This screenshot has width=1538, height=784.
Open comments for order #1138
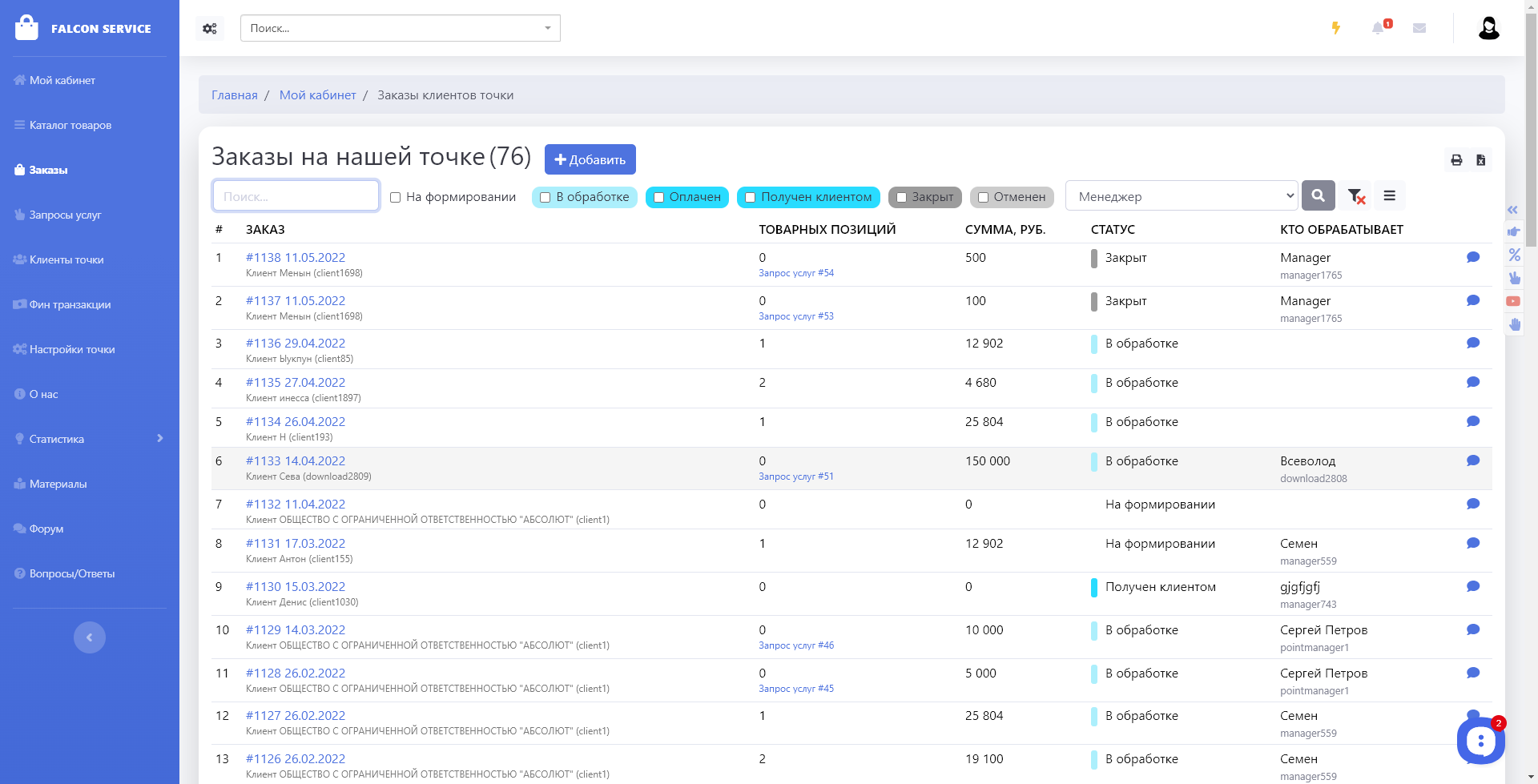coord(1472,257)
